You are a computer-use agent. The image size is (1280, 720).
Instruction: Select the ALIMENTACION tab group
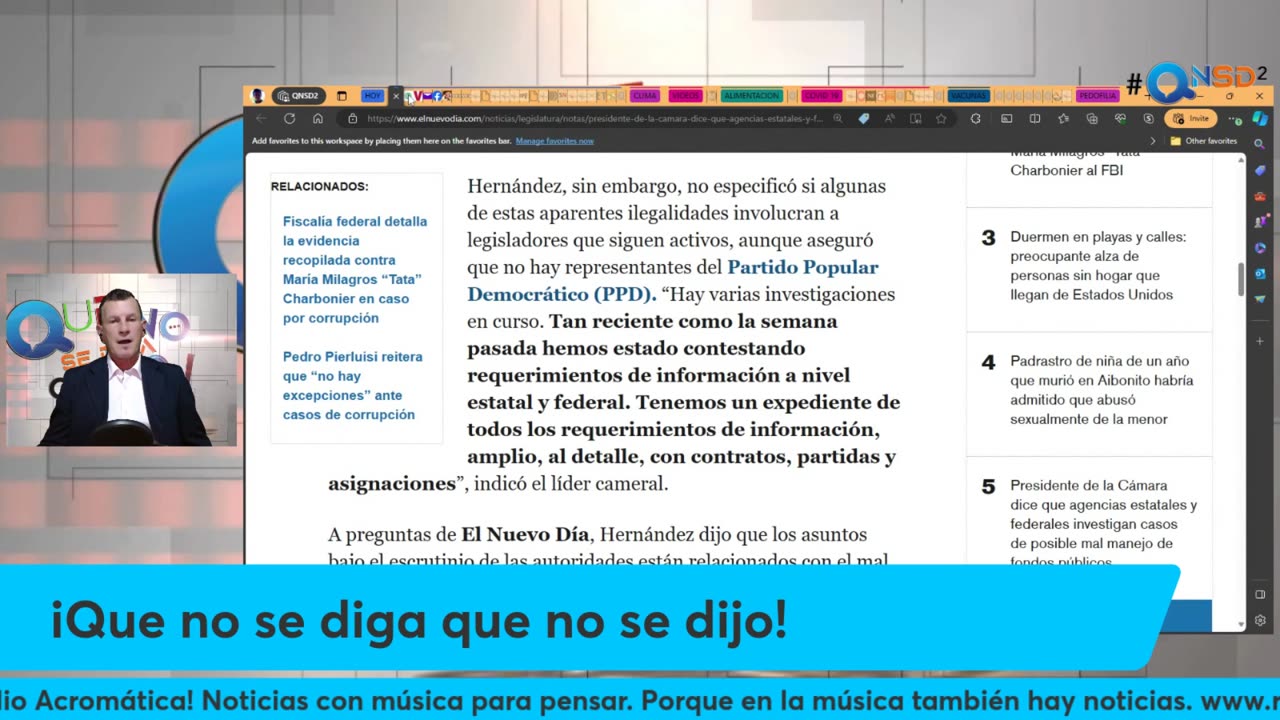pyautogui.click(x=751, y=96)
